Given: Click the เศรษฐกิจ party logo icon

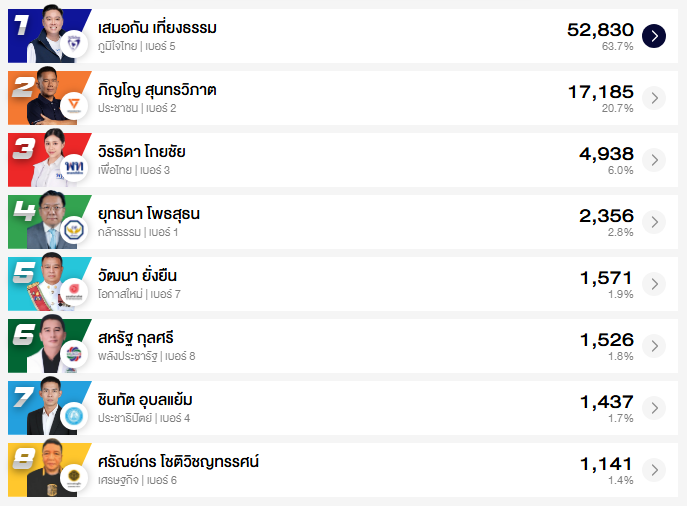Looking at the screenshot, I should (72, 478).
